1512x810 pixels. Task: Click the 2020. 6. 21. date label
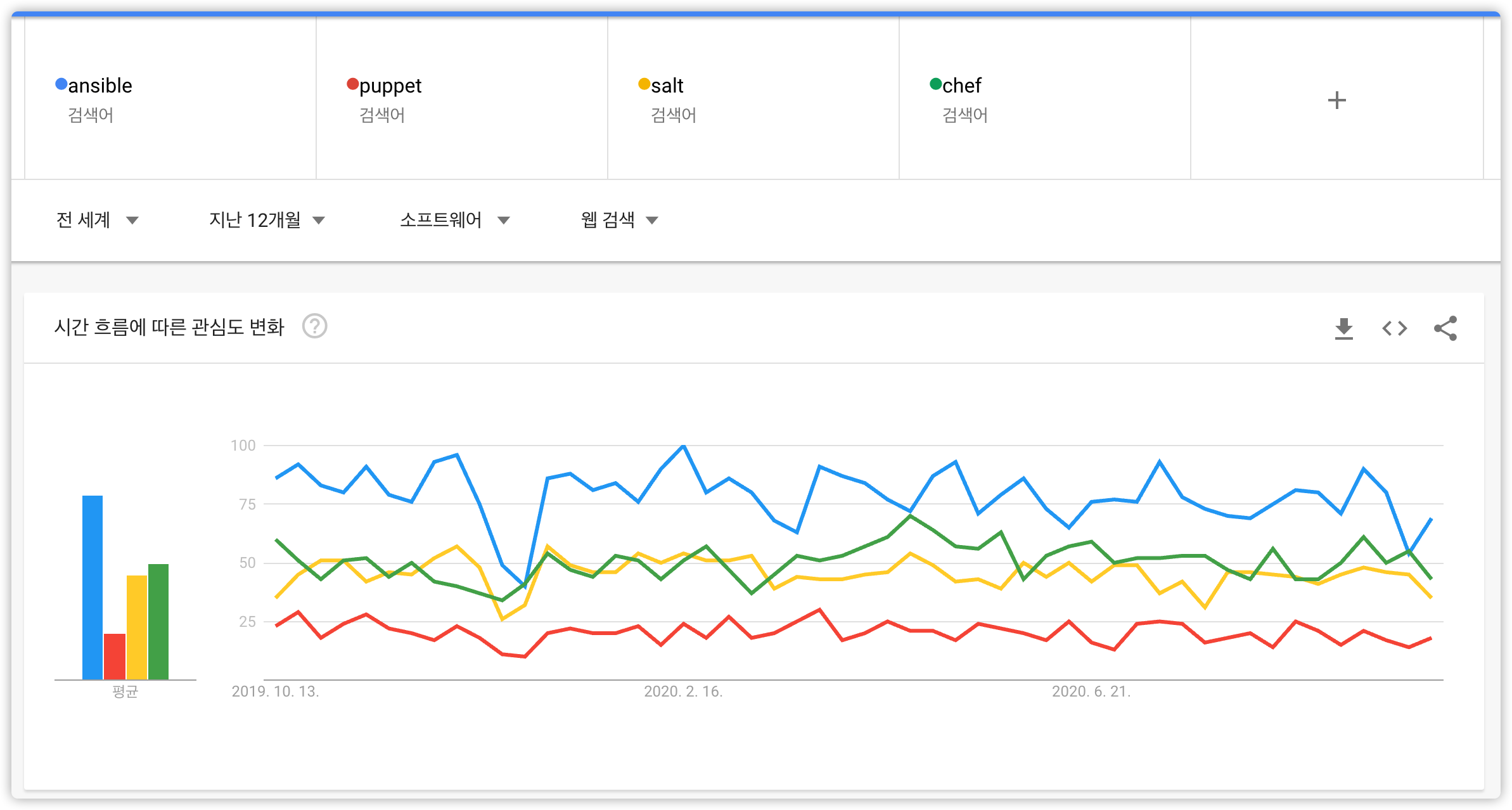click(x=1091, y=691)
